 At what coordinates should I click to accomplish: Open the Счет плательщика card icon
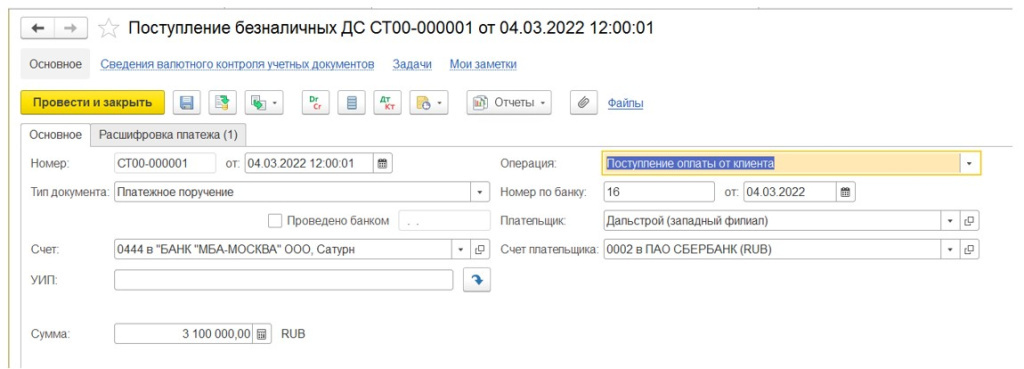coord(969,249)
